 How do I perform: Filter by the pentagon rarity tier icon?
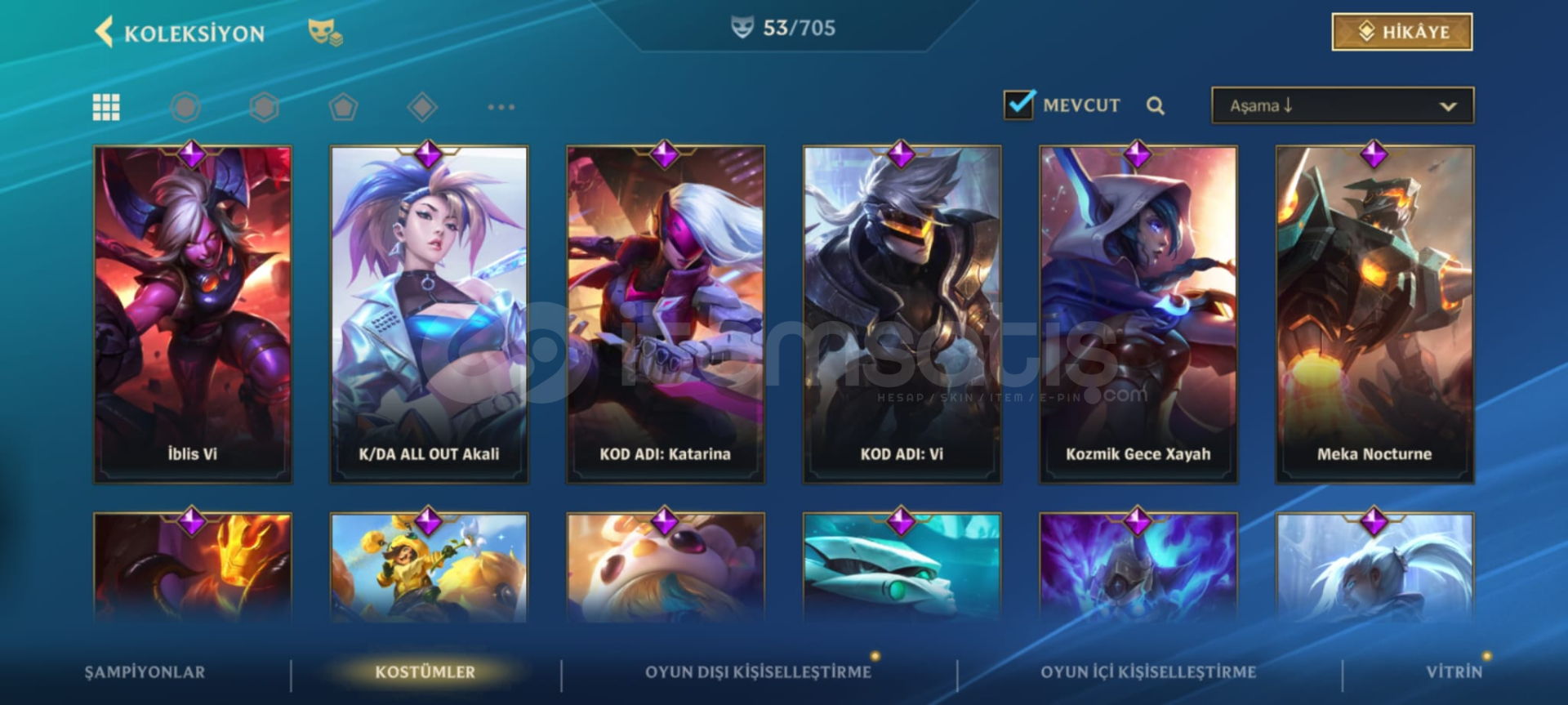coord(343,107)
